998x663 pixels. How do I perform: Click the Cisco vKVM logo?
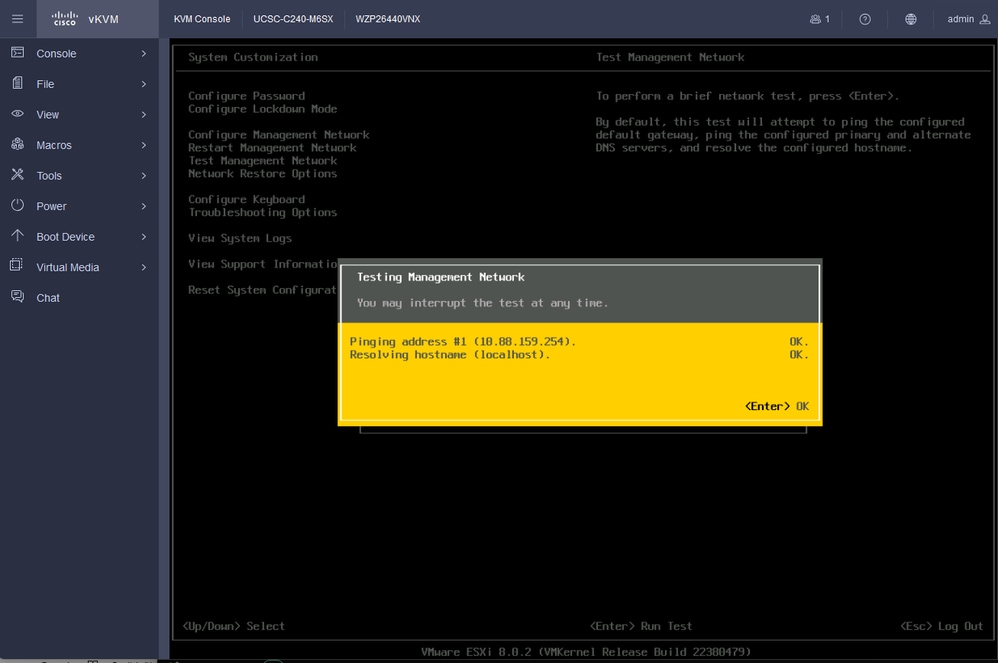tap(85, 19)
